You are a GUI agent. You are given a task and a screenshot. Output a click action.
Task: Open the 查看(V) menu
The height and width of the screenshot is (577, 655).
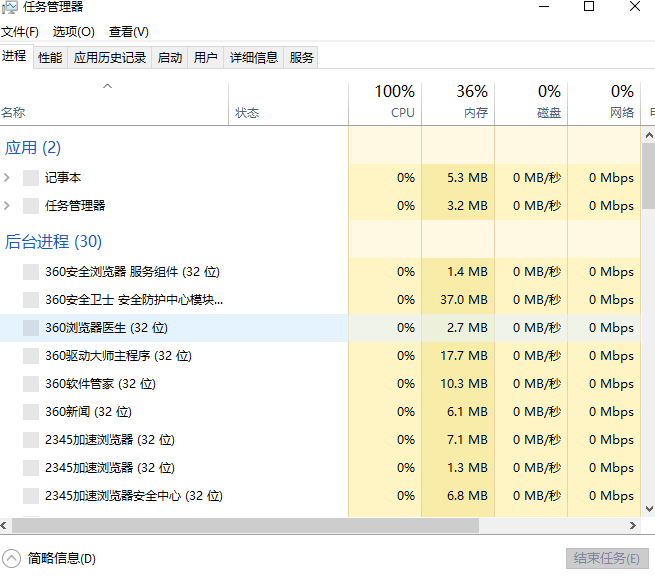[129, 32]
